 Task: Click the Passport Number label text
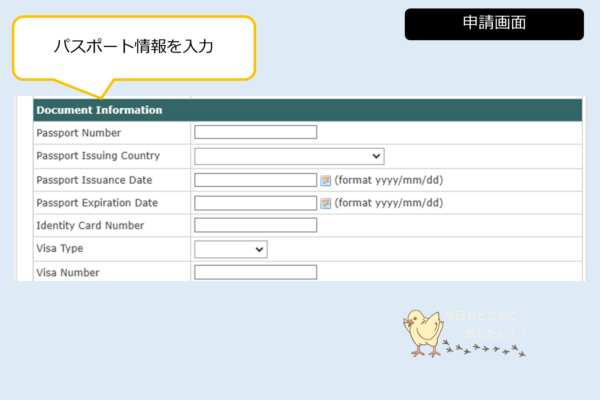(78, 132)
